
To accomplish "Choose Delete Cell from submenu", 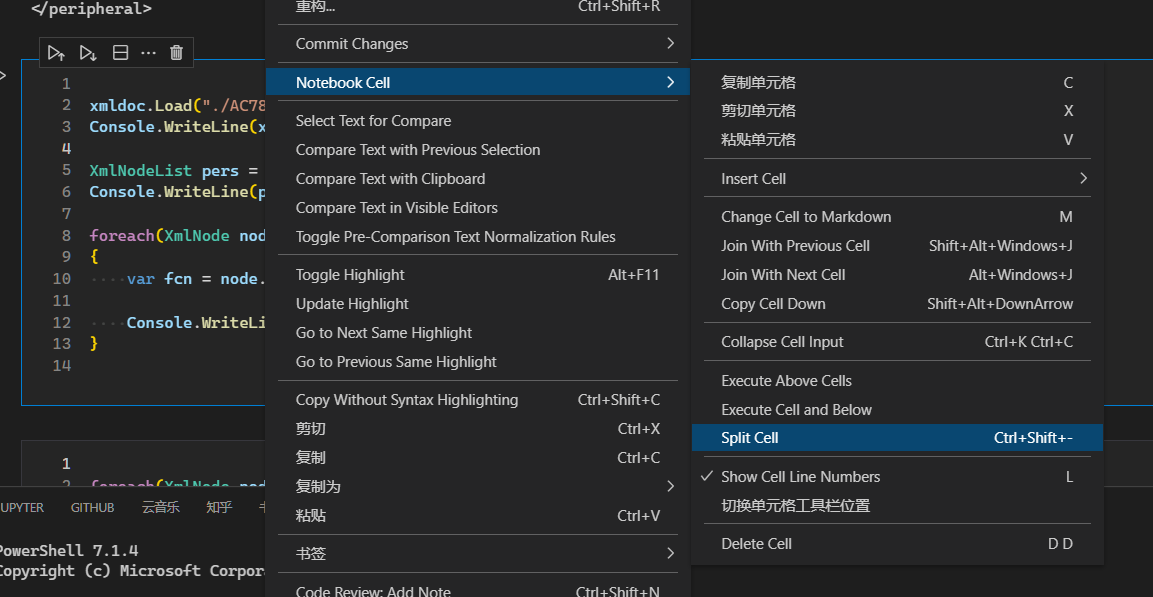I will pyautogui.click(x=897, y=543).
